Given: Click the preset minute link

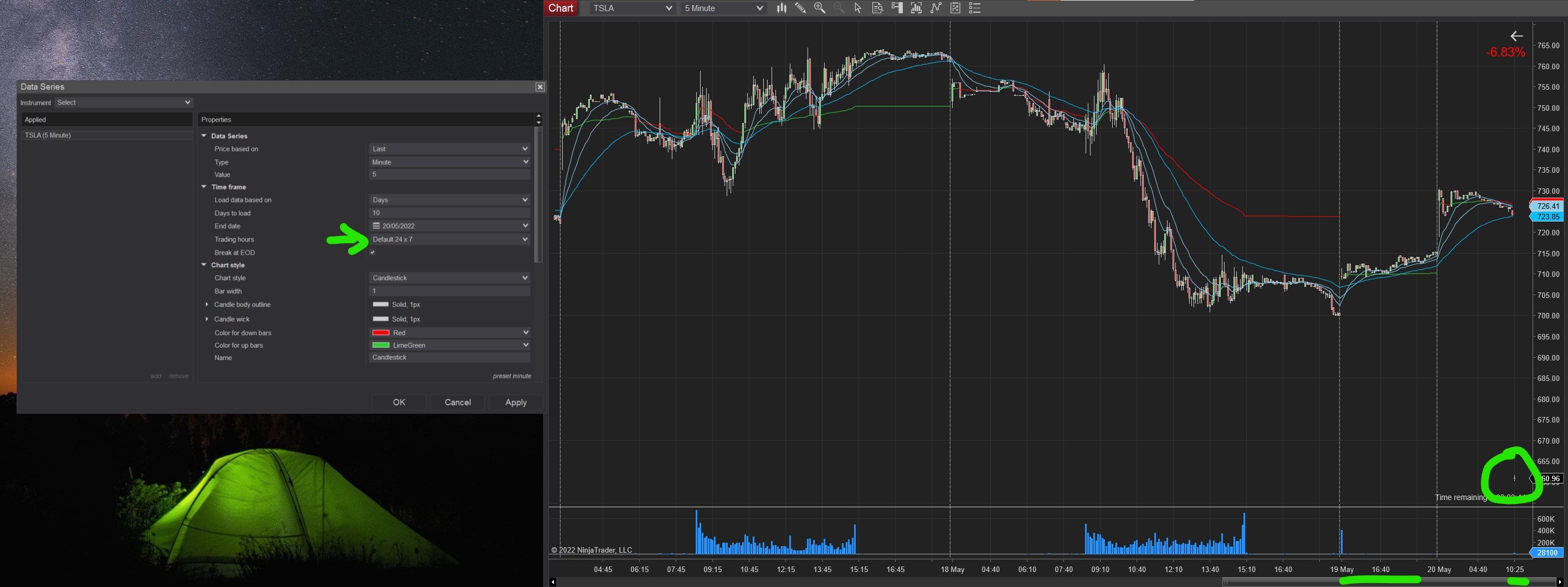Looking at the screenshot, I should pyautogui.click(x=512, y=376).
